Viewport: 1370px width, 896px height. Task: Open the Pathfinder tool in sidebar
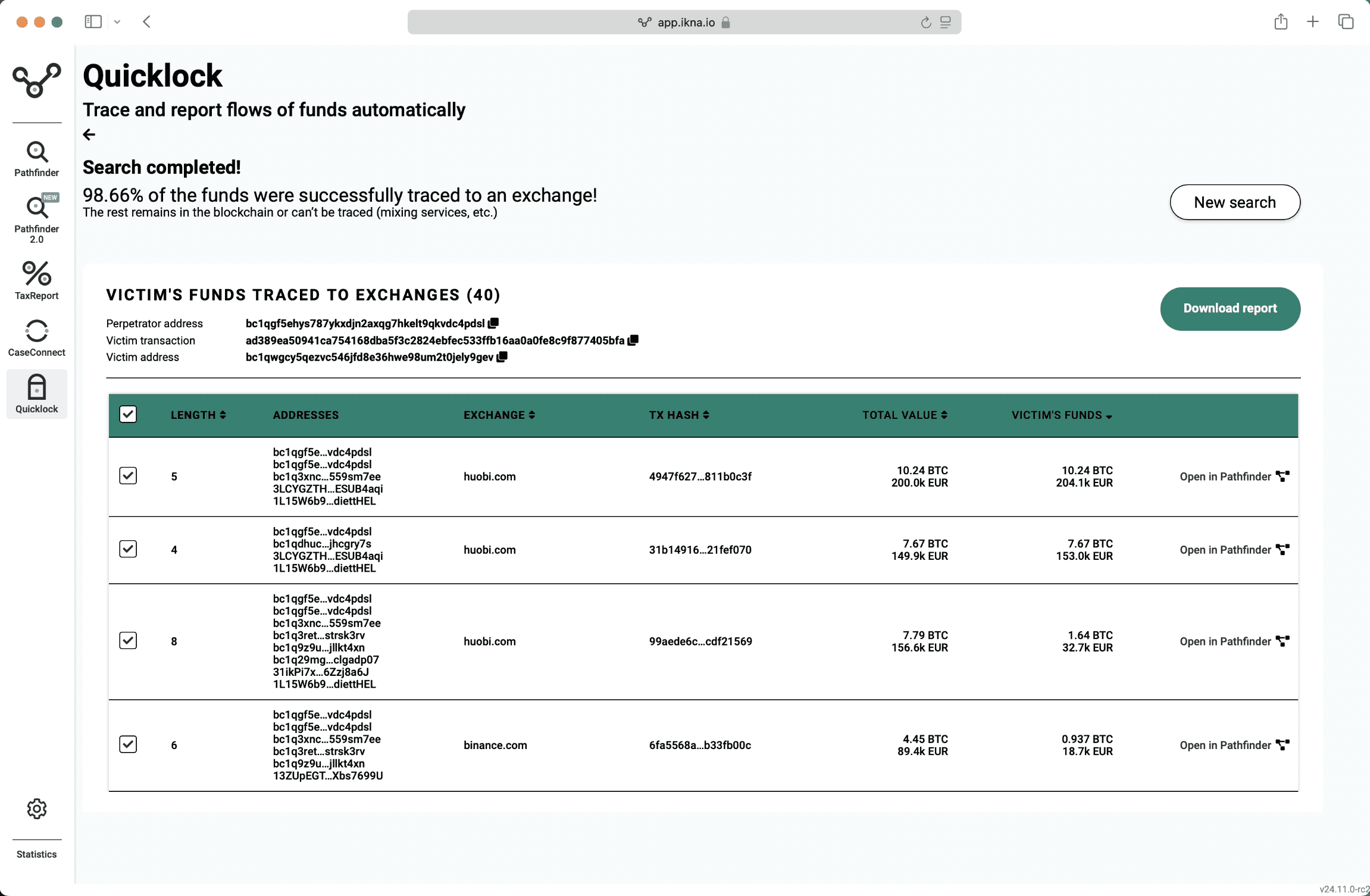click(36, 159)
